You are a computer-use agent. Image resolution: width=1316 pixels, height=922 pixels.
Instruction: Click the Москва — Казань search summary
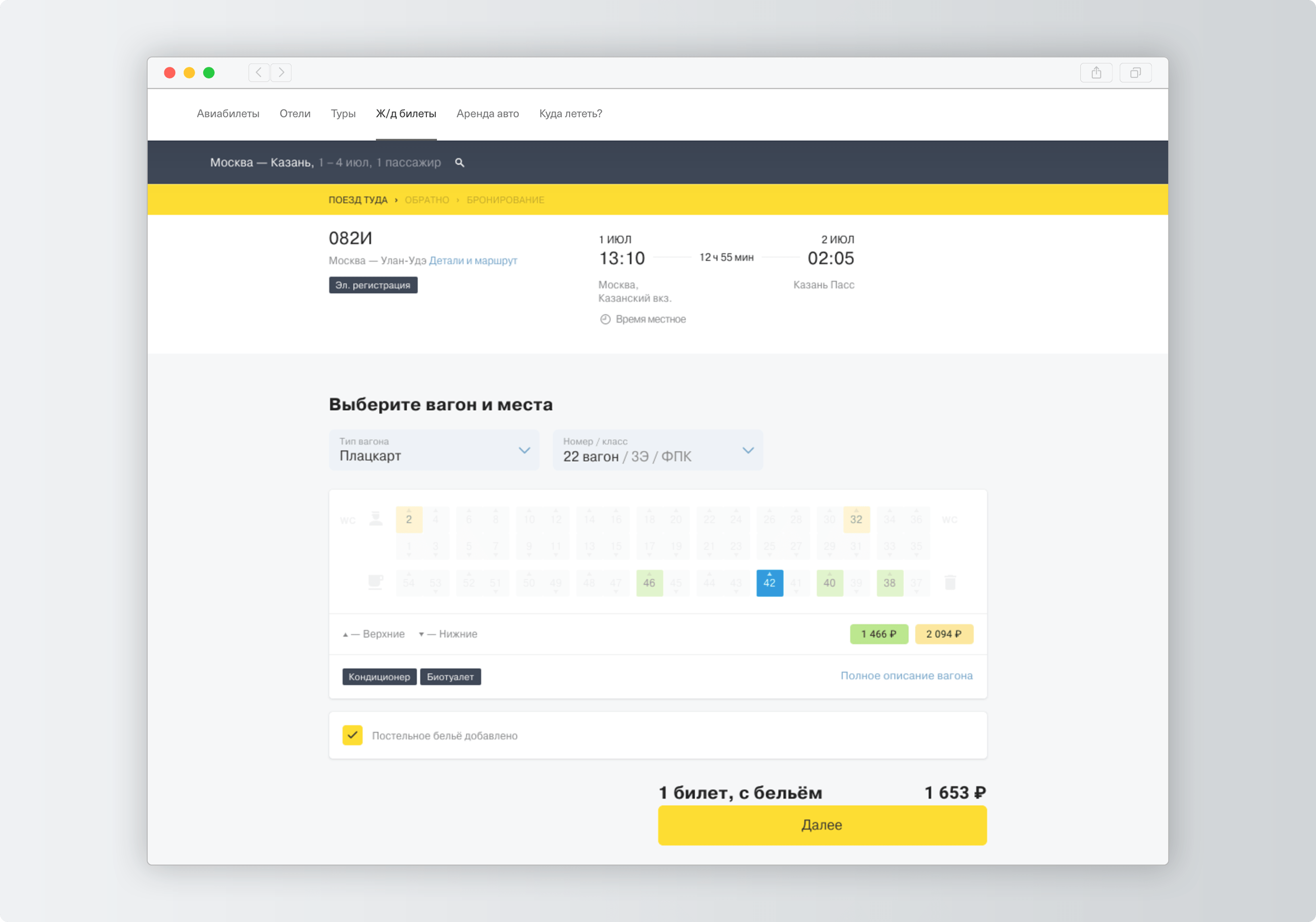[325, 162]
